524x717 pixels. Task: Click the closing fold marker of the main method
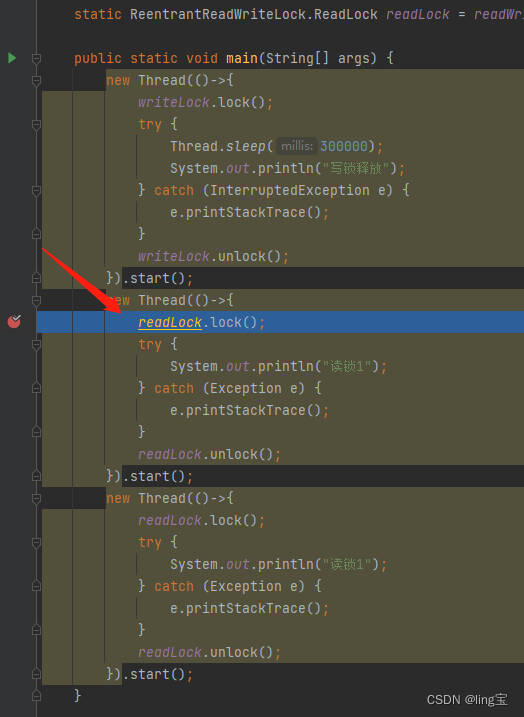[x=37, y=696]
